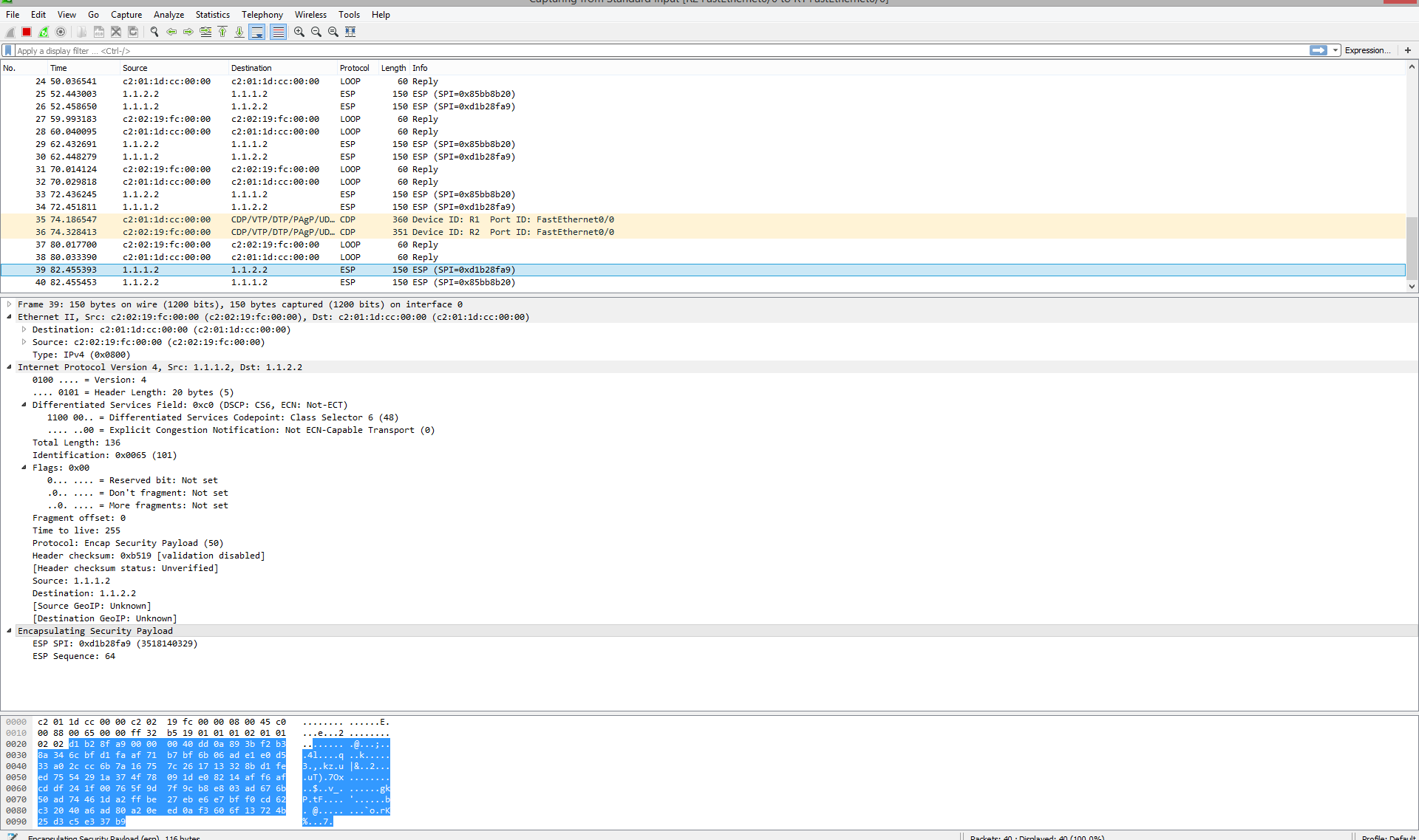Screen dimensions: 1419x840
Task: Expand the Destination field under Ethernet II
Action: point(24,329)
